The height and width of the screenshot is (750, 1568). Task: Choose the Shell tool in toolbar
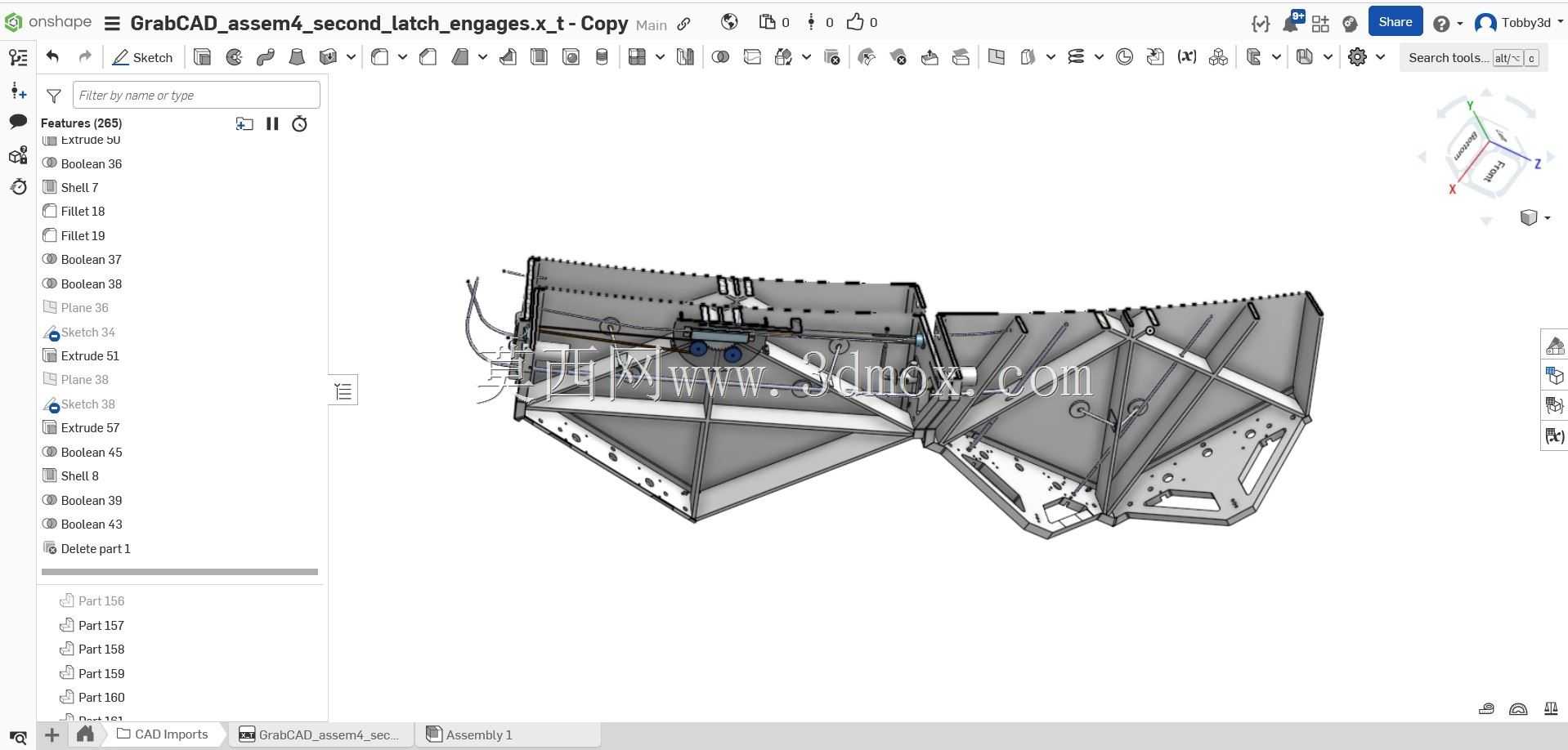point(539,57)
